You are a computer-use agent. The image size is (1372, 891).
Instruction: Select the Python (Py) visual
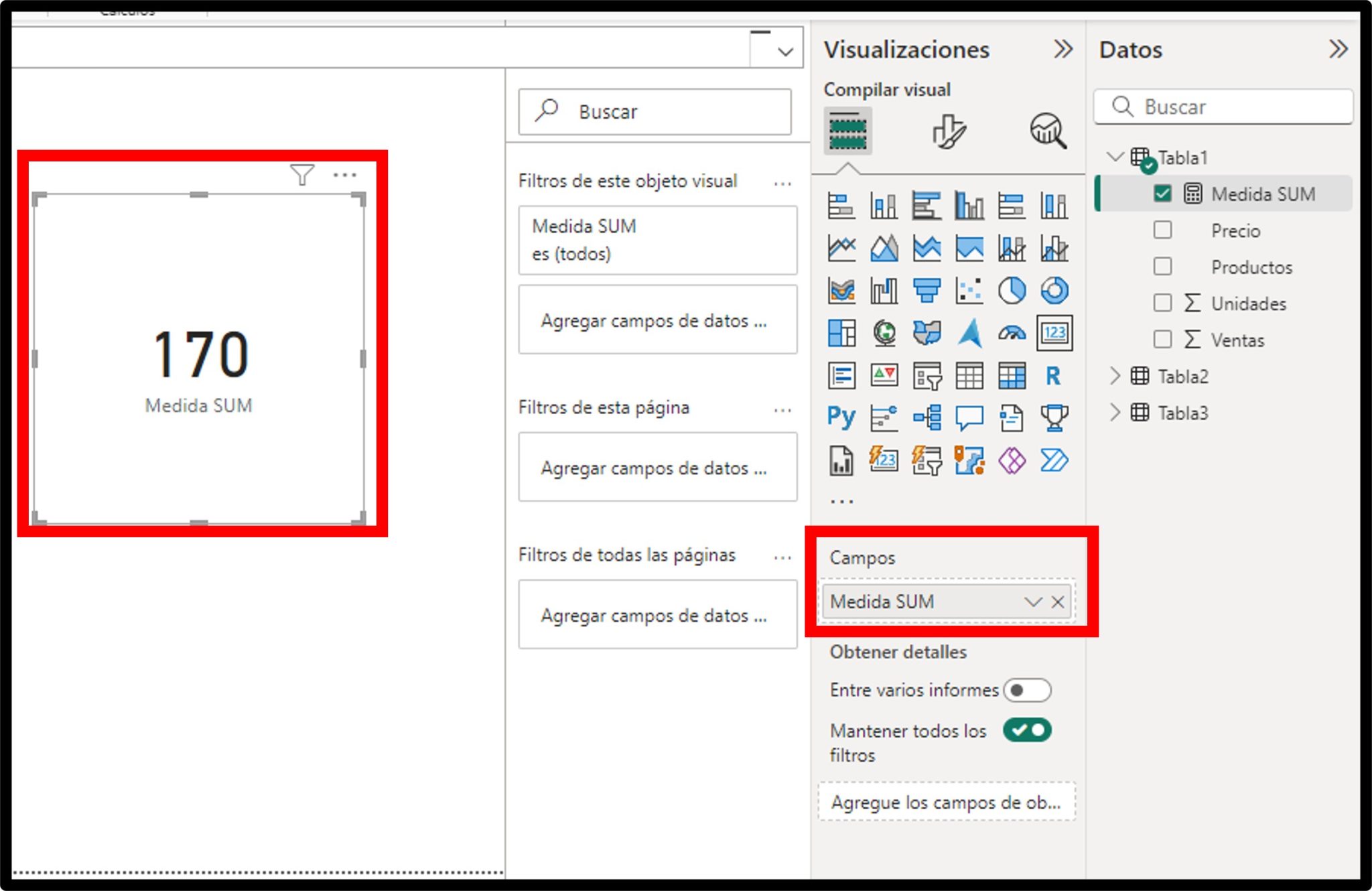coord(841,418)
